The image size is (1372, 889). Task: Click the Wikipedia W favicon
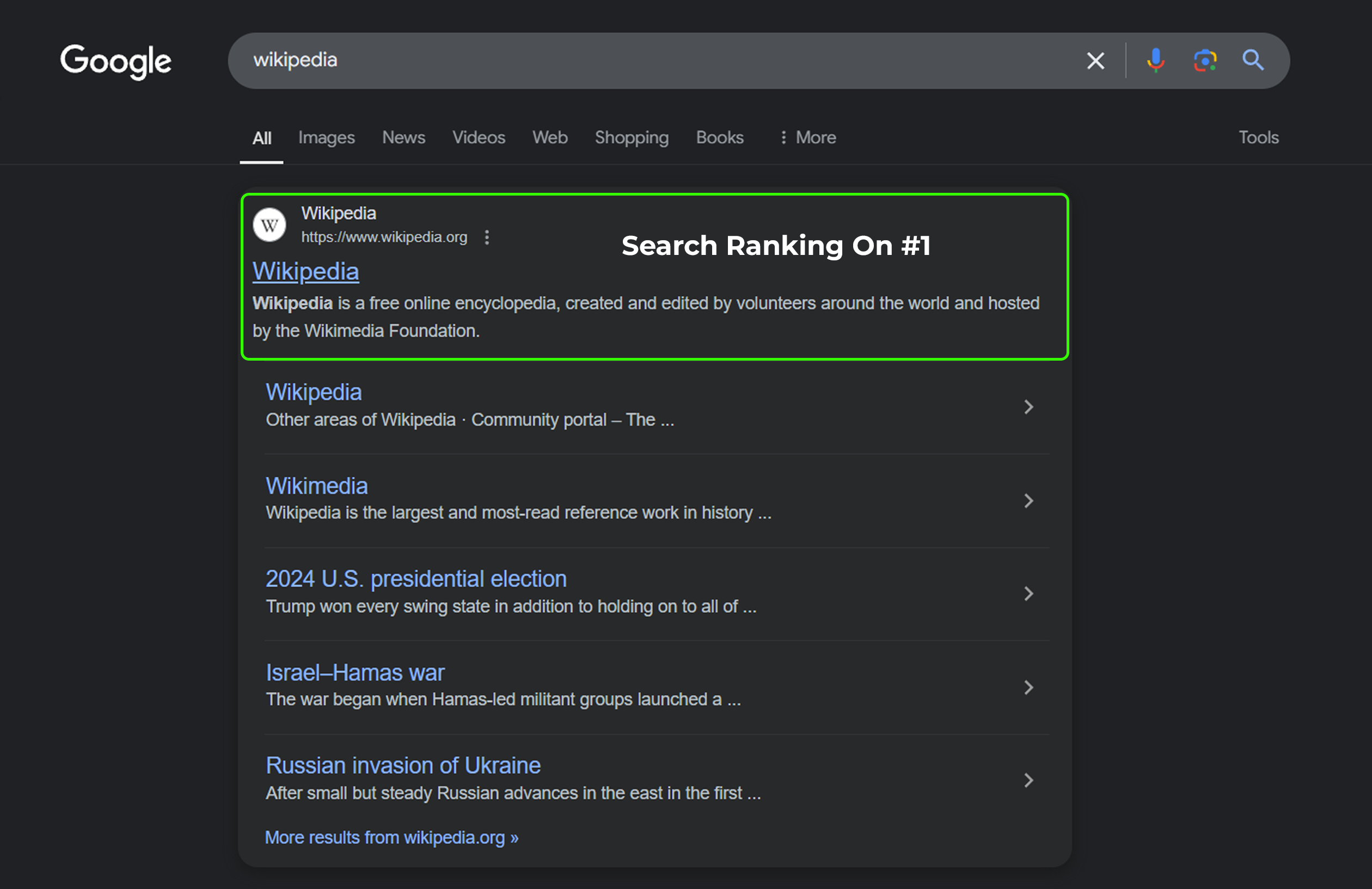(x=269, y=225)
